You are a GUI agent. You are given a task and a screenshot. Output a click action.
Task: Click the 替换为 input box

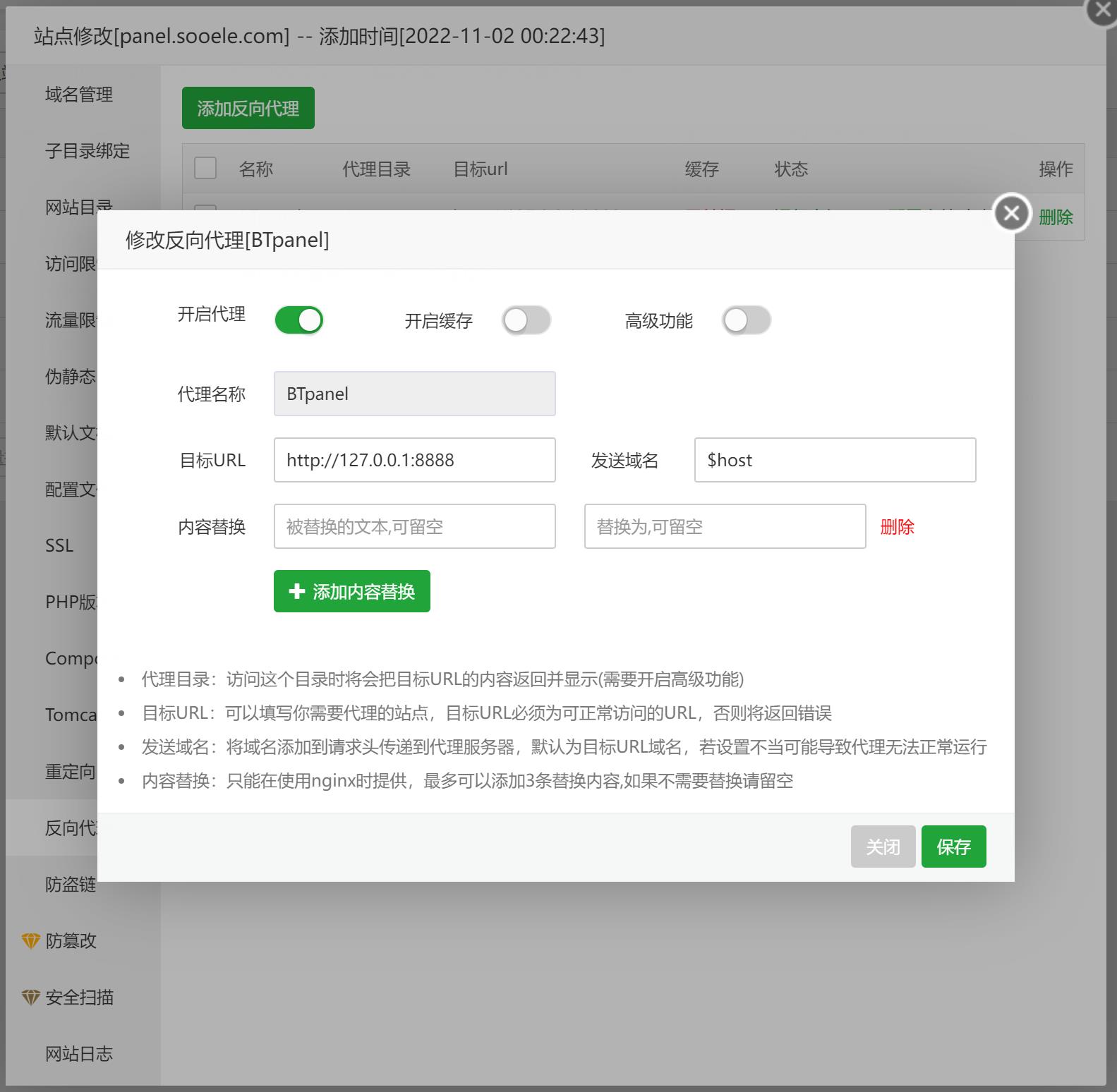[725, 526]
